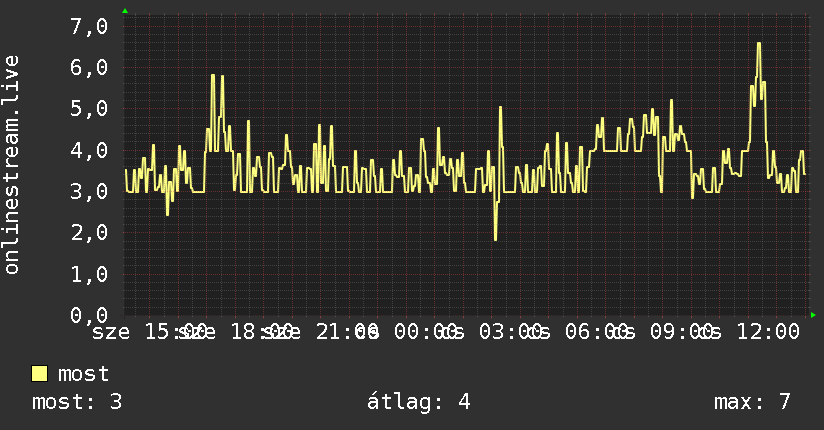Click the 'onlinestream.live' vertical axis title
The image size is (824, 430).
click(11, 165)
